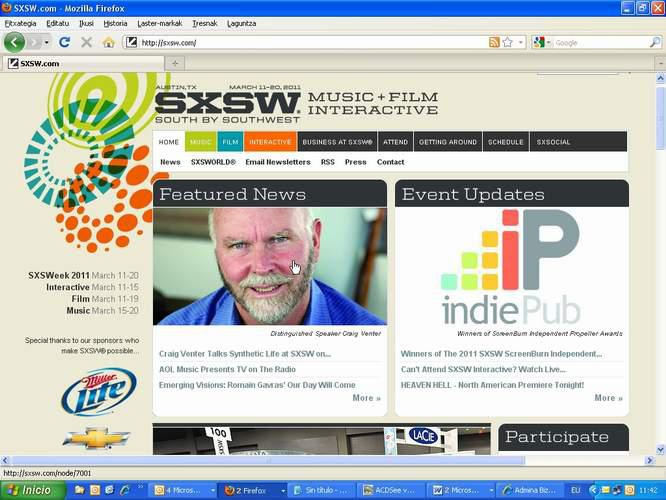Click the site favicon in the address bar
The width and height of the screenshot is (666, 500).
pos(132,42)
